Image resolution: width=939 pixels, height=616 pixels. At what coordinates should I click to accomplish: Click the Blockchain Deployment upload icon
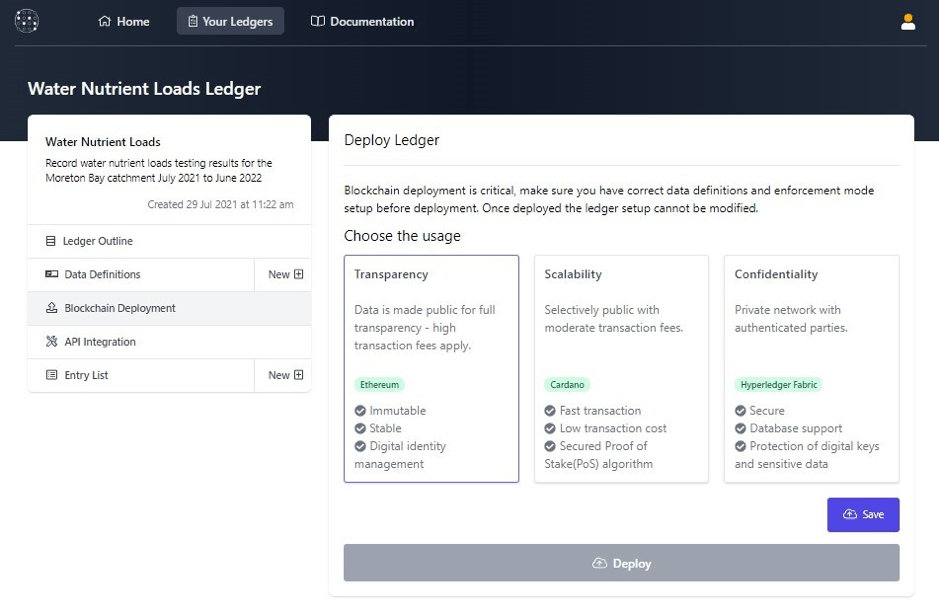coord(52,308)
